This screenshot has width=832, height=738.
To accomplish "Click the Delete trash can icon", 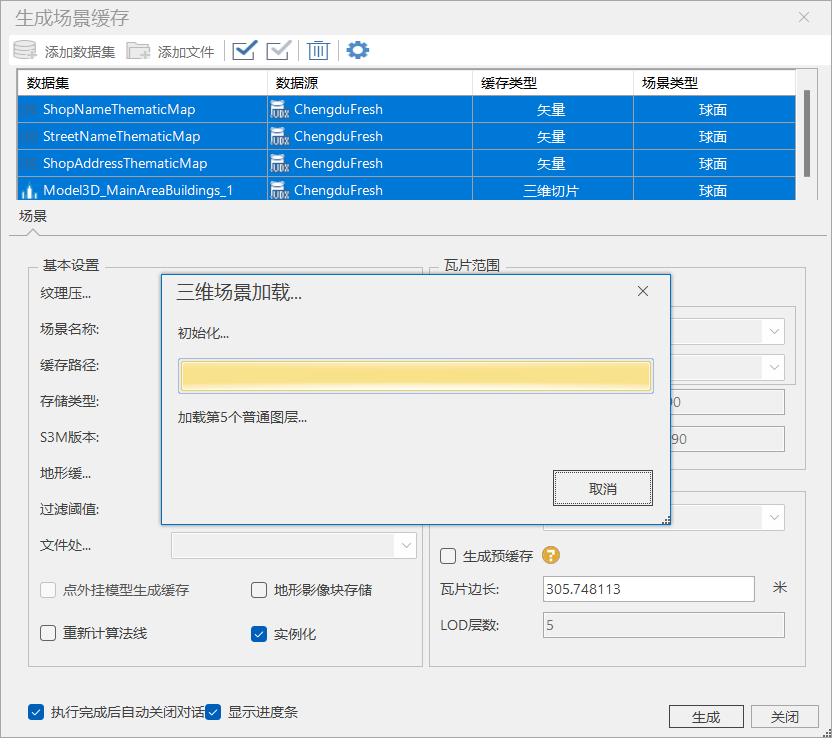I will [318, 50].
